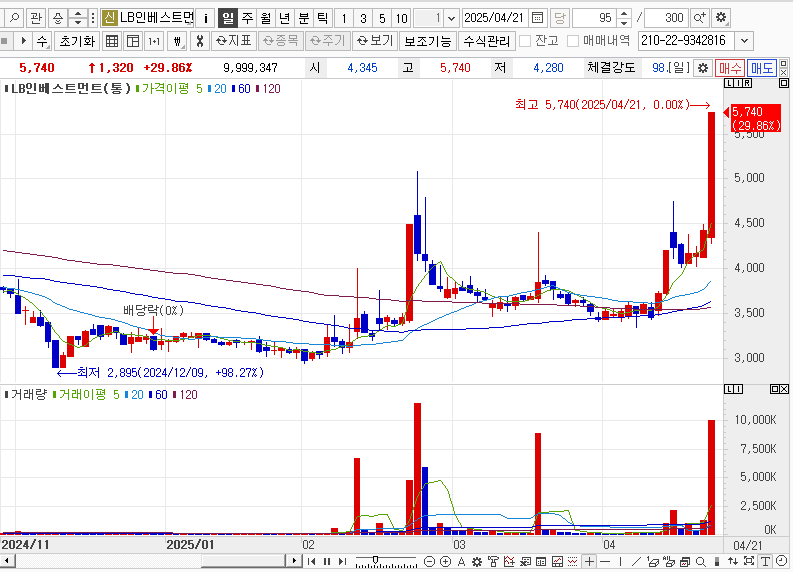Click the grid layout icon next to 초기화
The width and height of the screenshot is (793, 572).
[112, 41]
